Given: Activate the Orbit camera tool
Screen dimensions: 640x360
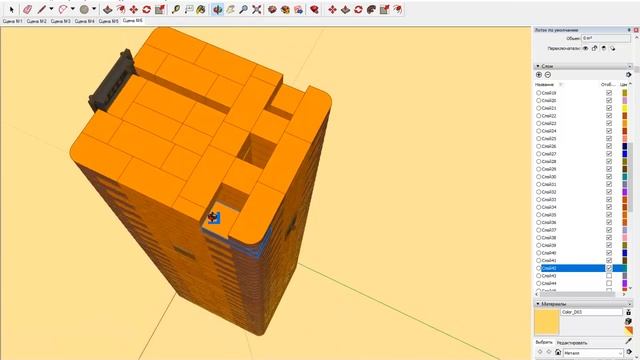Looking at the screenshot, I should (218, 9).
